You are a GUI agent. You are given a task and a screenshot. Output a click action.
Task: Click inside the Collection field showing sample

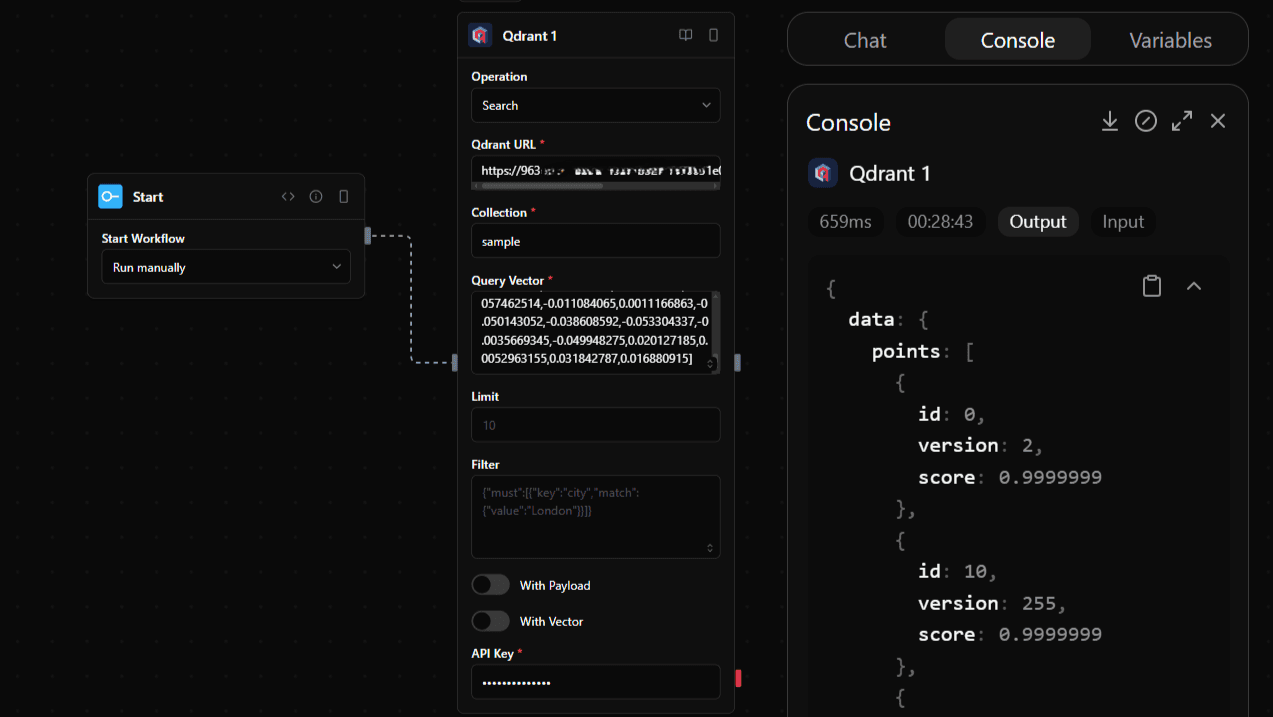click(x=595, y=240)
